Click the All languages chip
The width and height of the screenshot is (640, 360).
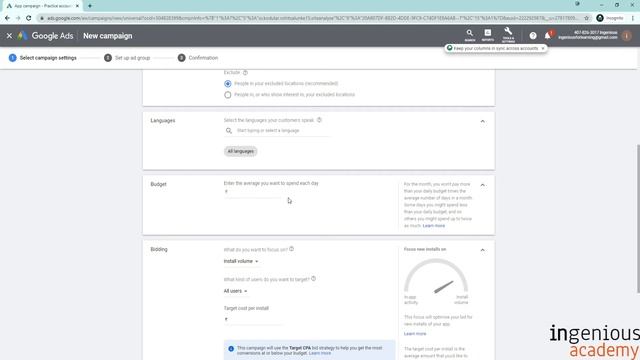pyautogui.click(x=240, y=151)
